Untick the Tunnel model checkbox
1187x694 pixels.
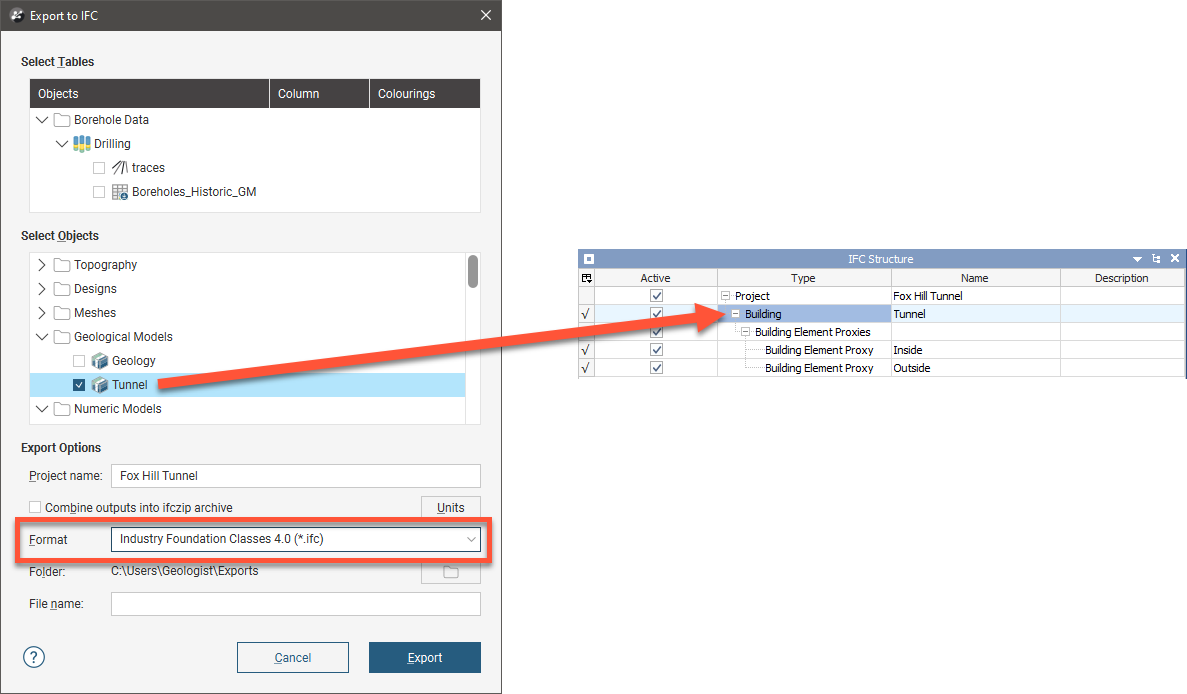[x=79, y=385]
